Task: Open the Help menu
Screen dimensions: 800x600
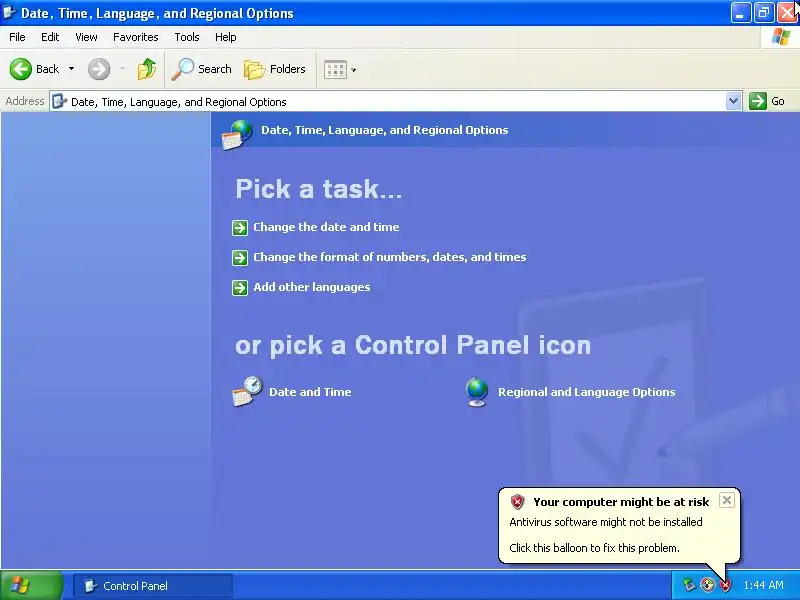Action: (226, 37)
